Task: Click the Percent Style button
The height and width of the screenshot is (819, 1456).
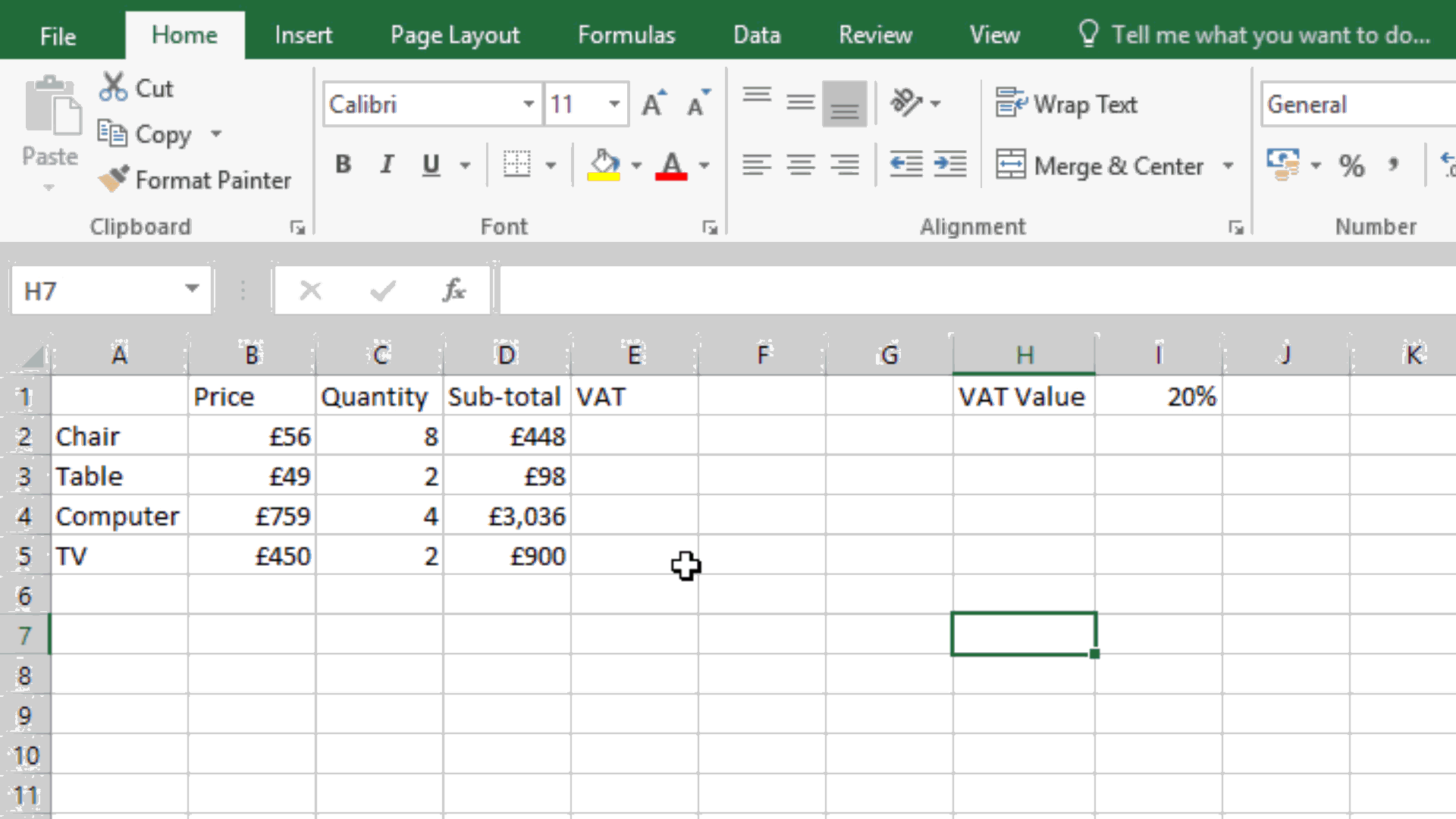Action: pos(1352,165)
